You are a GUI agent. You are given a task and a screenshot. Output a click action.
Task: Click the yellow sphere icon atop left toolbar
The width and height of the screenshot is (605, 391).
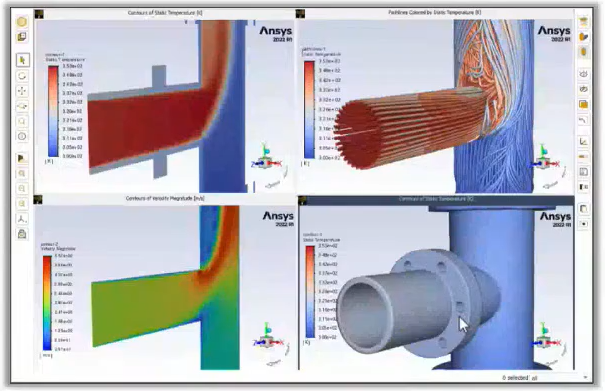tap(22, 22)
